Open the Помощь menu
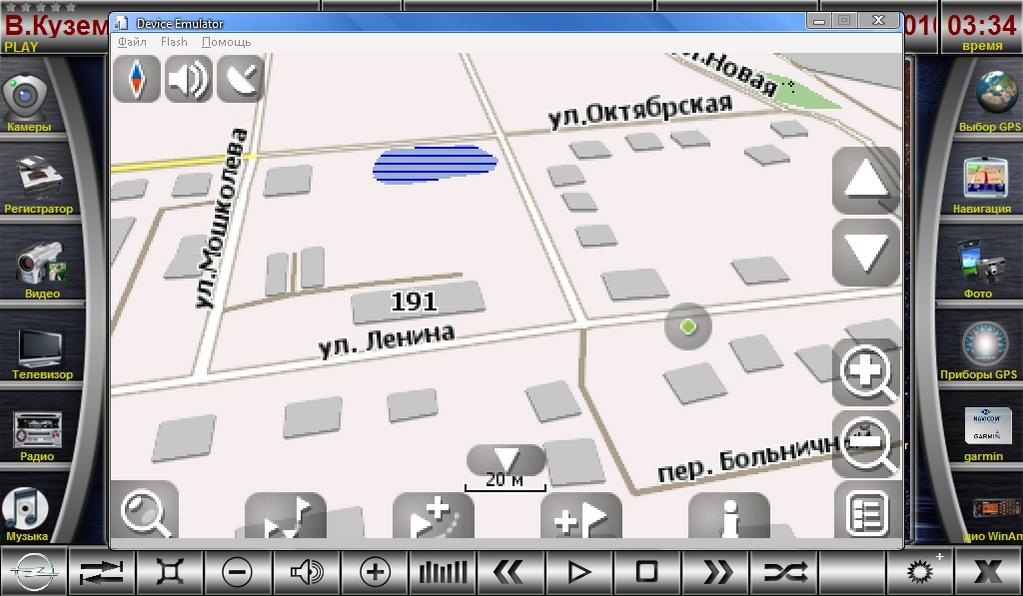Viewport: 1023px width, 596px height. (226, 42)
